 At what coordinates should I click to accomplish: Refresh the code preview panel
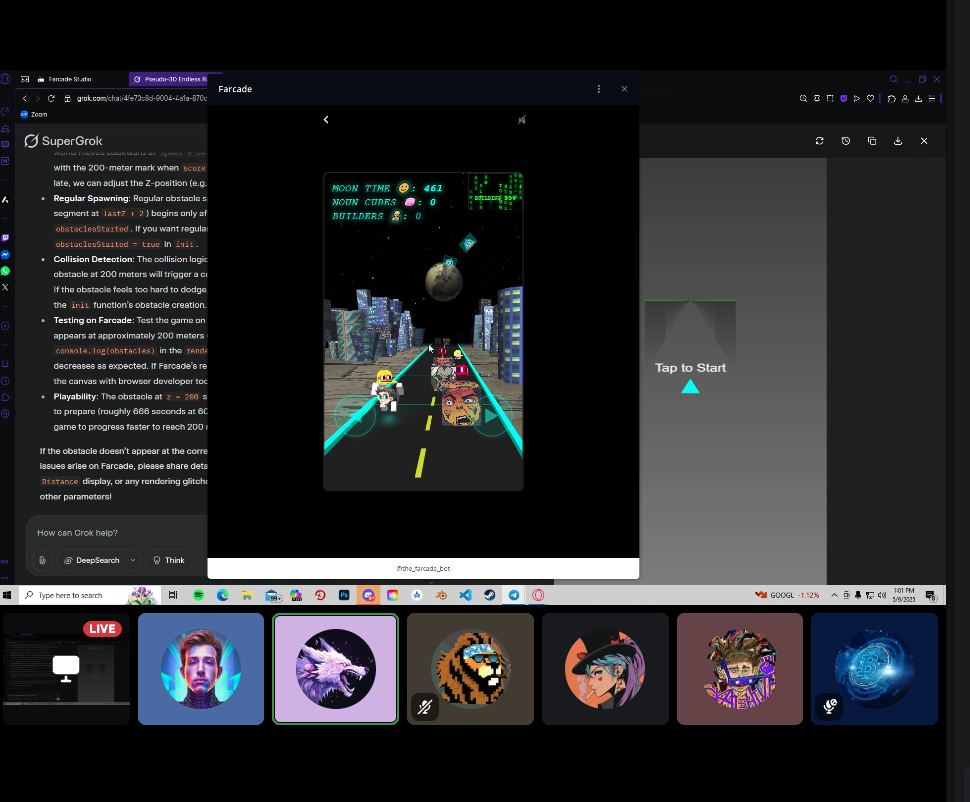[x=820, y=141]
